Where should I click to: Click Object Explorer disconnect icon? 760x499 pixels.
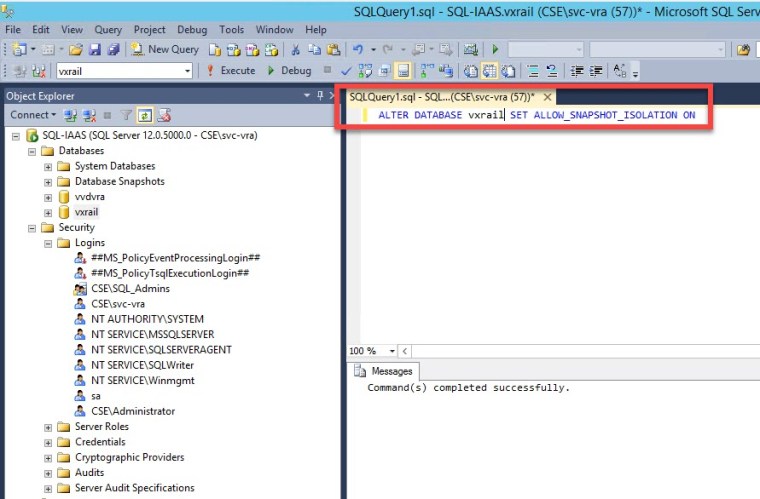point(89,115)
